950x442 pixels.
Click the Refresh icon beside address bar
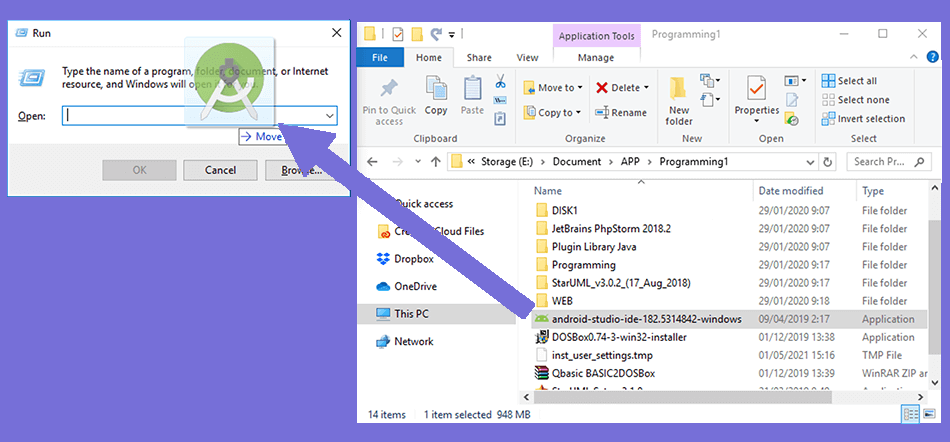pos(827,161)
